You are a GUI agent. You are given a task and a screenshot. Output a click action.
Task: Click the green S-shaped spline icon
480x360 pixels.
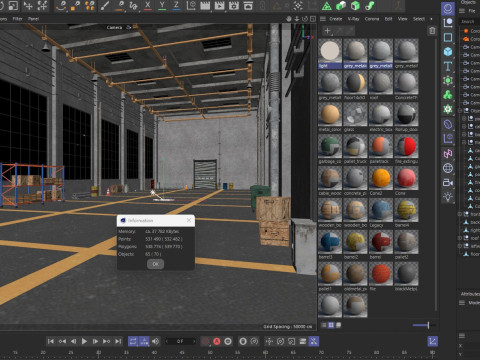click(x=370, y=6)
